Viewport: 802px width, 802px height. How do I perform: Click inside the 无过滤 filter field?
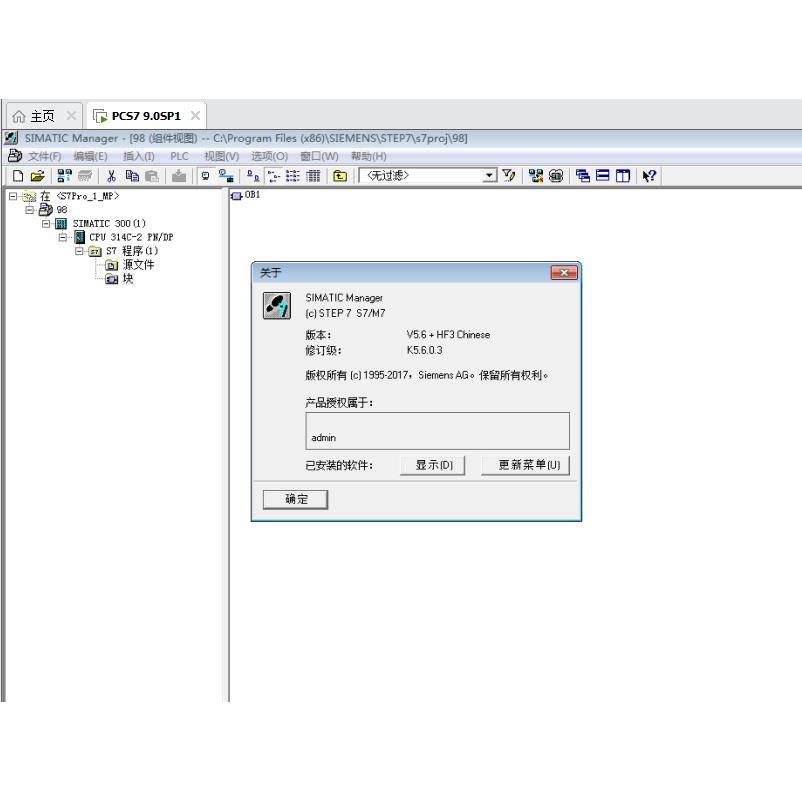421,176
